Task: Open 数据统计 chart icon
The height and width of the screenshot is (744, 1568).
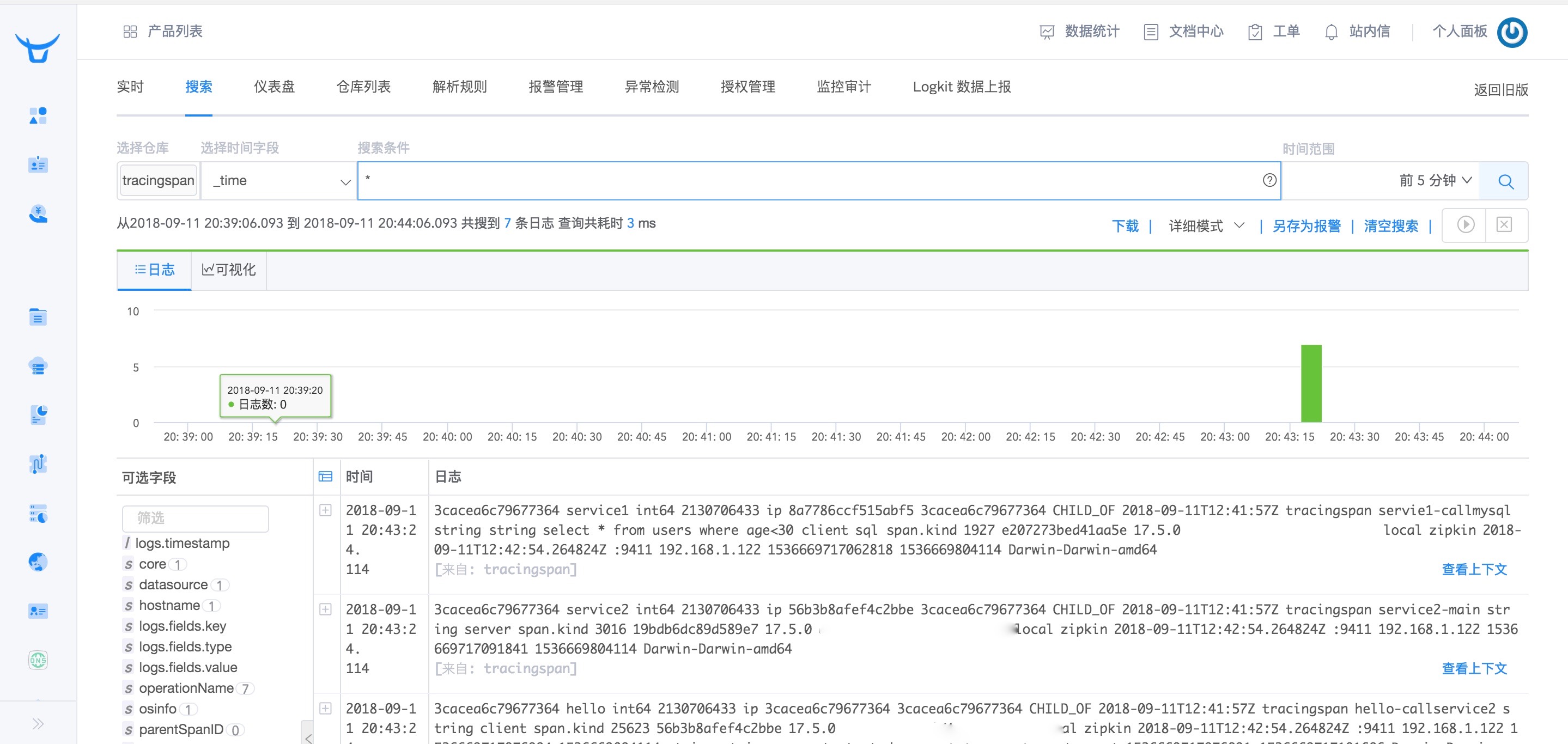Action: (x=1047, y=32)
